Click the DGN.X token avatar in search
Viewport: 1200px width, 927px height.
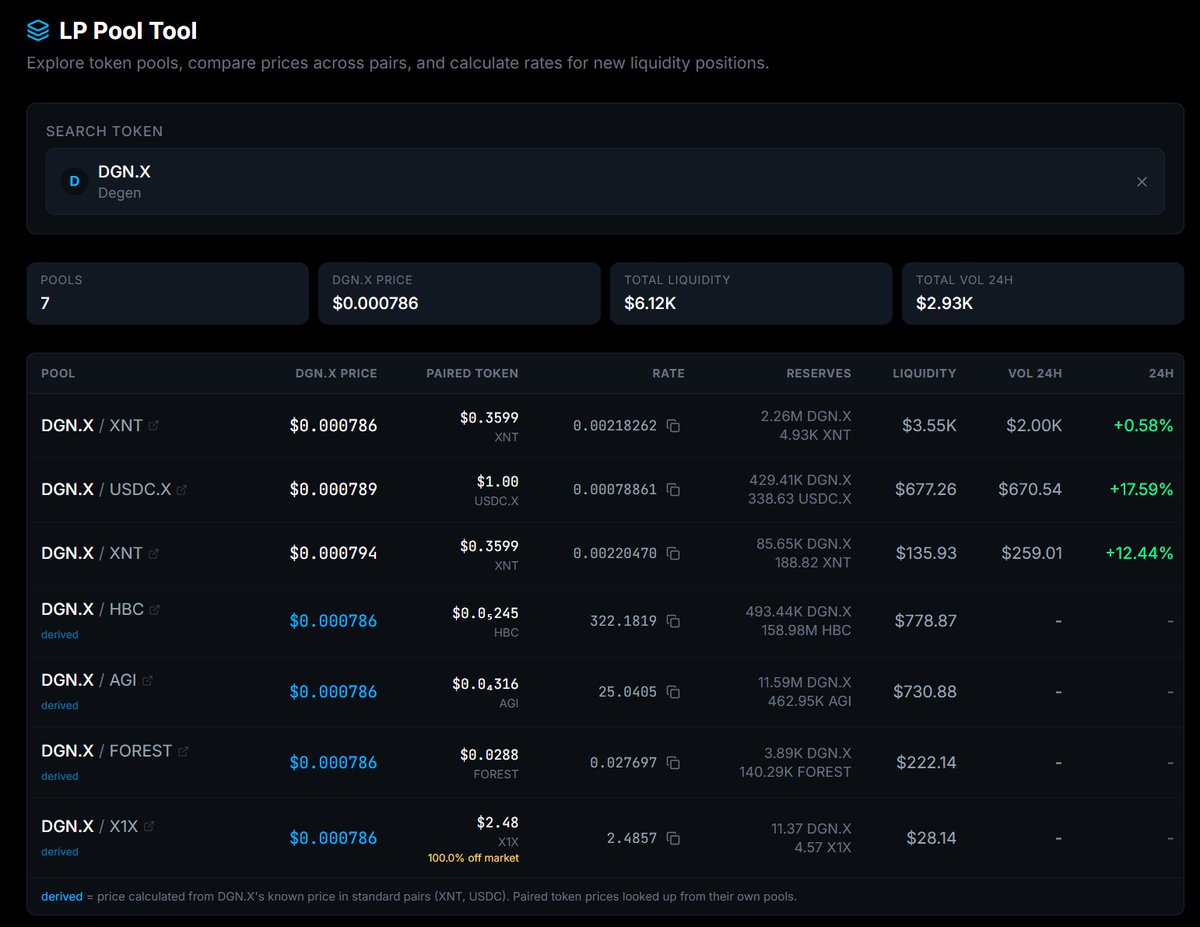74,182
